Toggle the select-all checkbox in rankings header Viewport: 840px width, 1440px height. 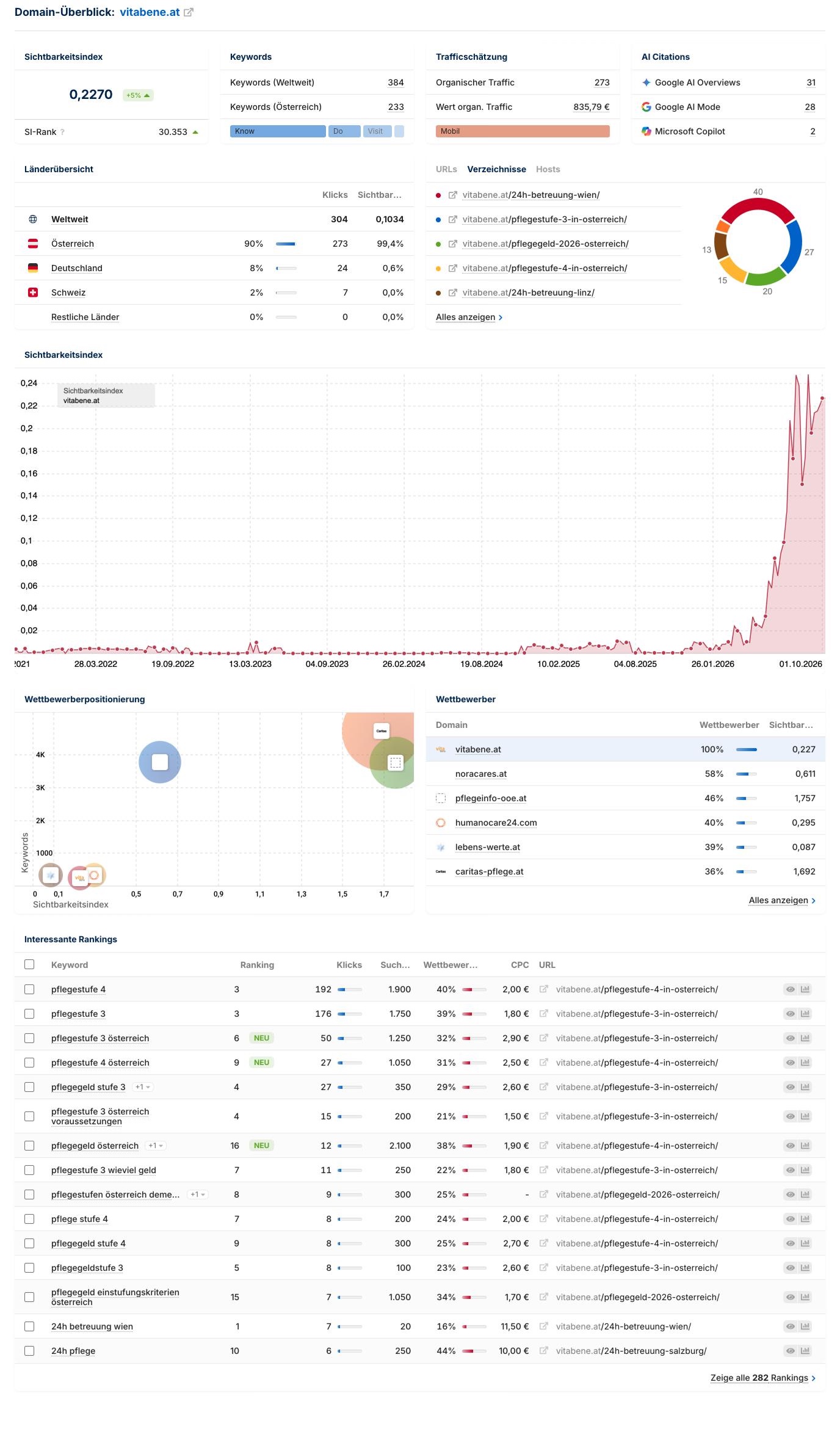point(29,964)
